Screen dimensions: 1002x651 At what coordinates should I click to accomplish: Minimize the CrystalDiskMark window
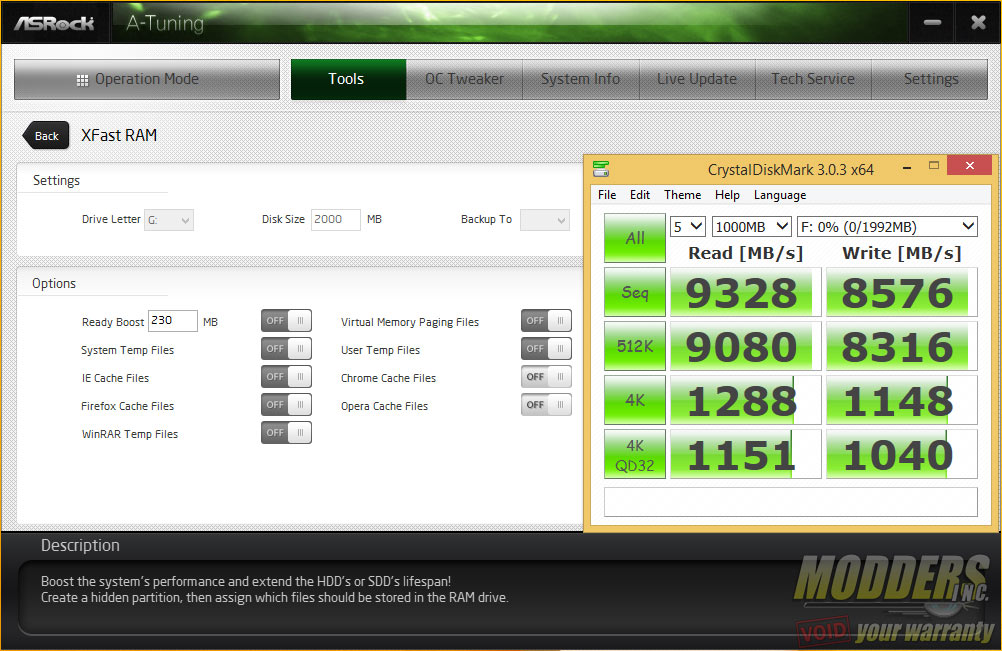907,168
